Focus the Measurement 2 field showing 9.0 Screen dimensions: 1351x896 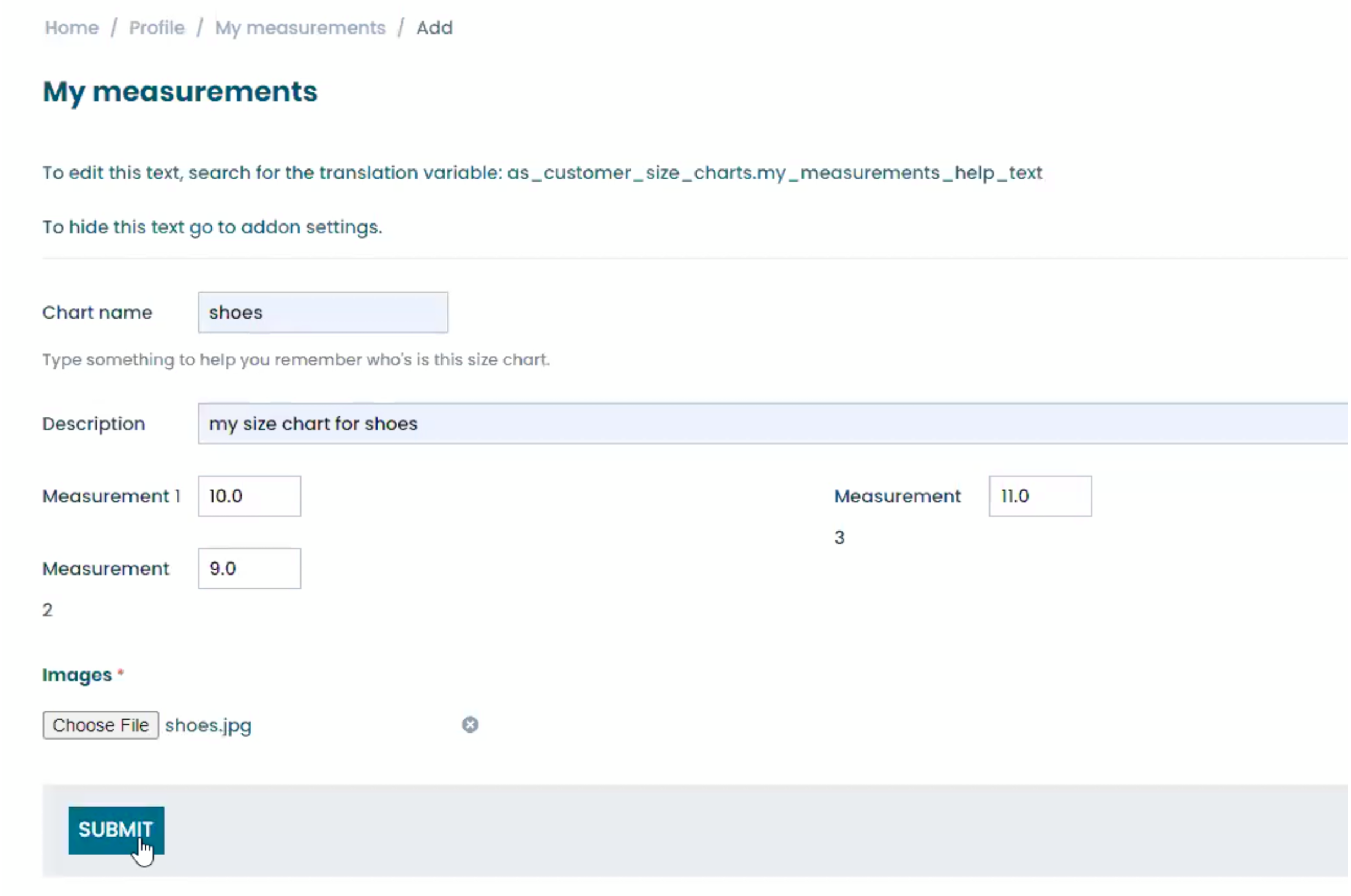pyautogui.click(x=250, y=569)
